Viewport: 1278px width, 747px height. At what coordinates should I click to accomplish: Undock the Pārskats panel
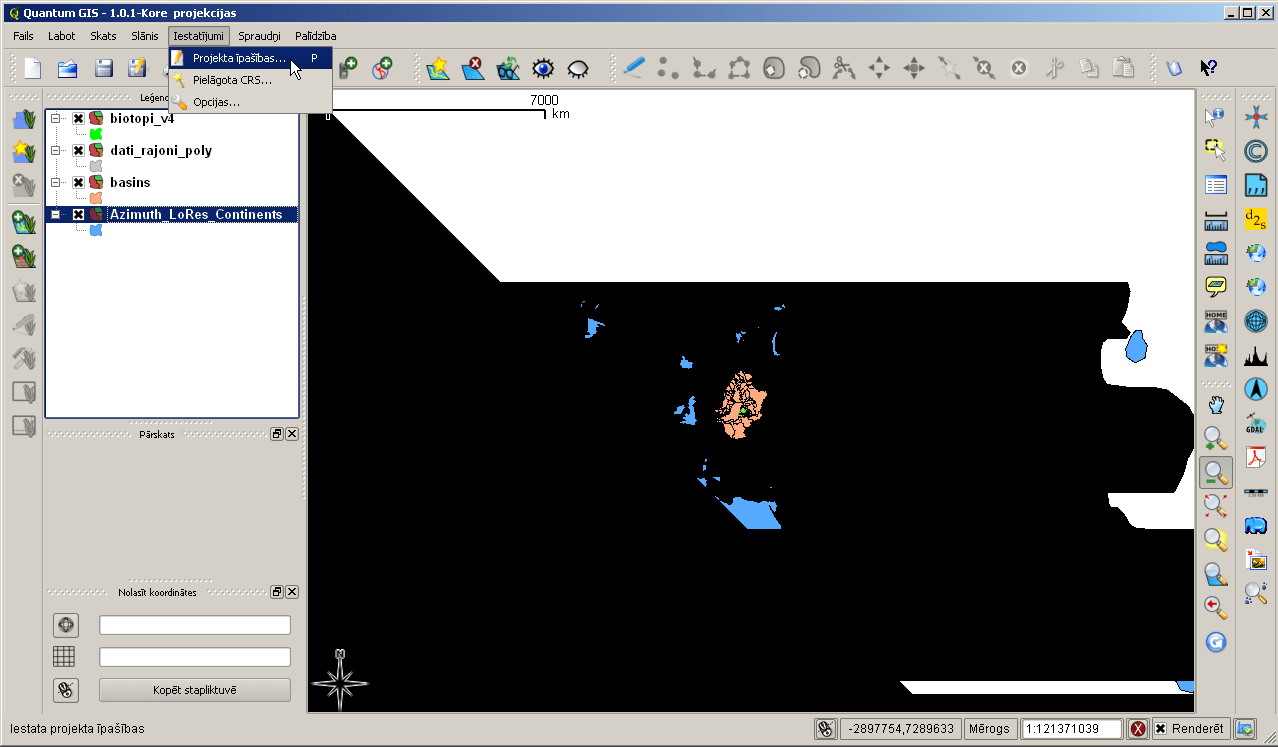(x=277, y=434)
